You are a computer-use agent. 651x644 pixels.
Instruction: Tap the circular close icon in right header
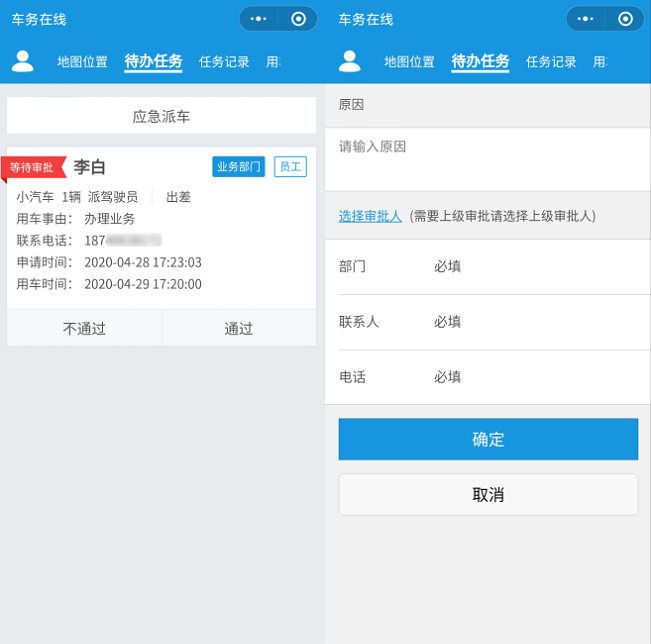pos(625,19)
